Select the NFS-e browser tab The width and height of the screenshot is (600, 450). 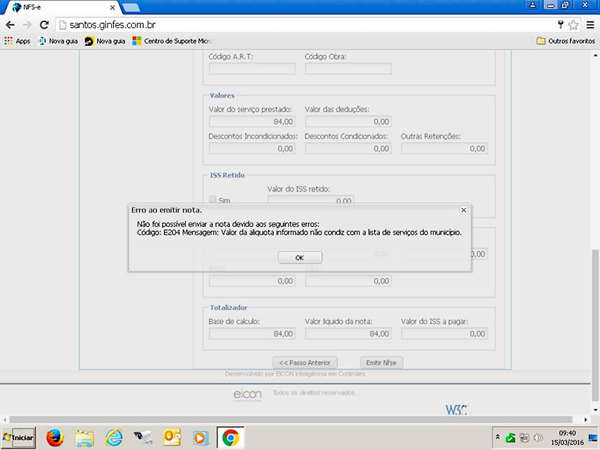61,7
